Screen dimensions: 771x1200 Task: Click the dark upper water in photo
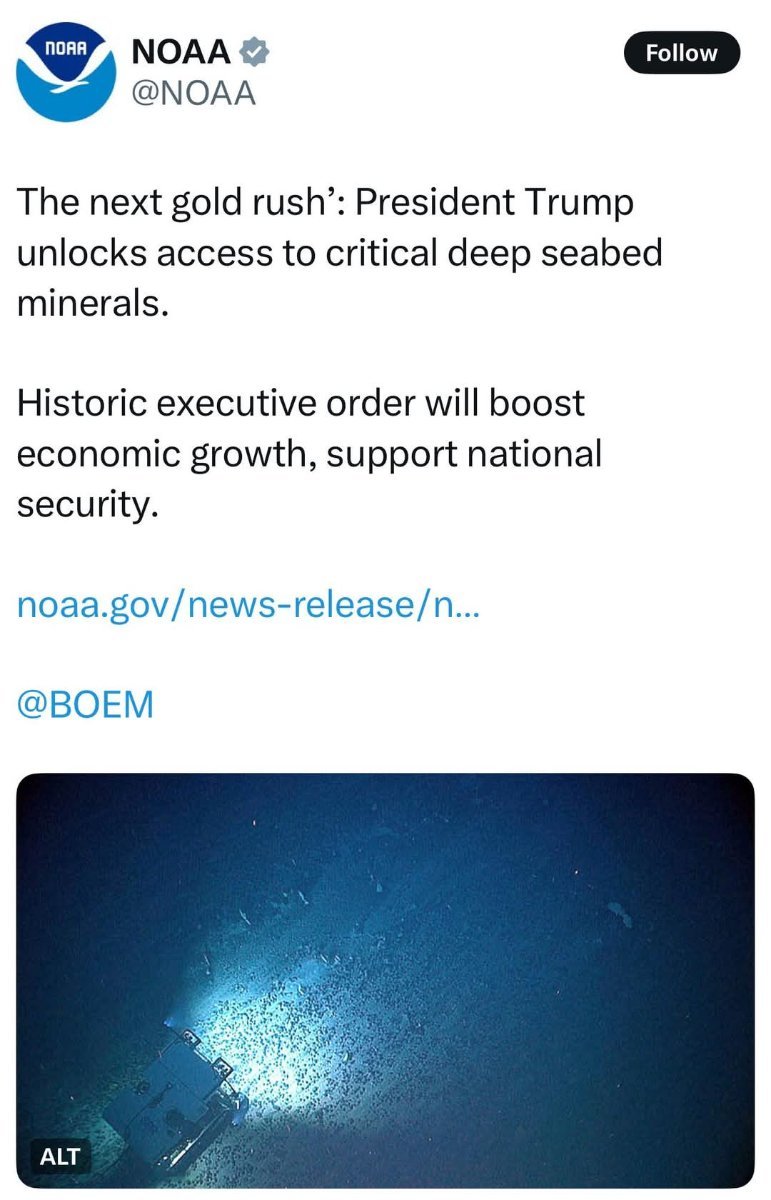385,840
